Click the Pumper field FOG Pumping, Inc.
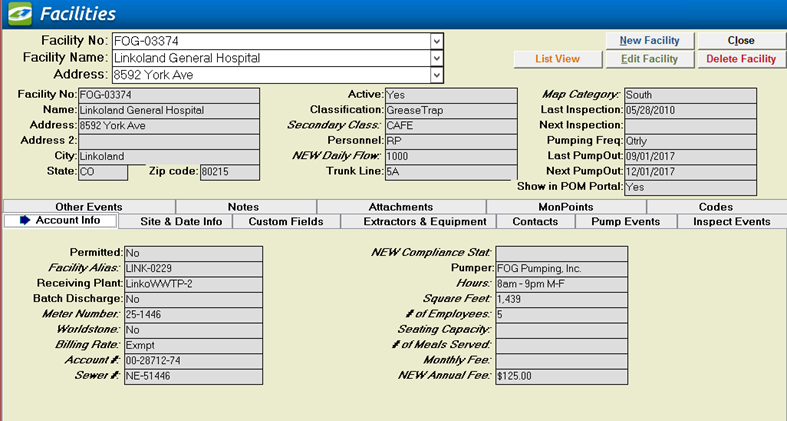 pos(561,268)
